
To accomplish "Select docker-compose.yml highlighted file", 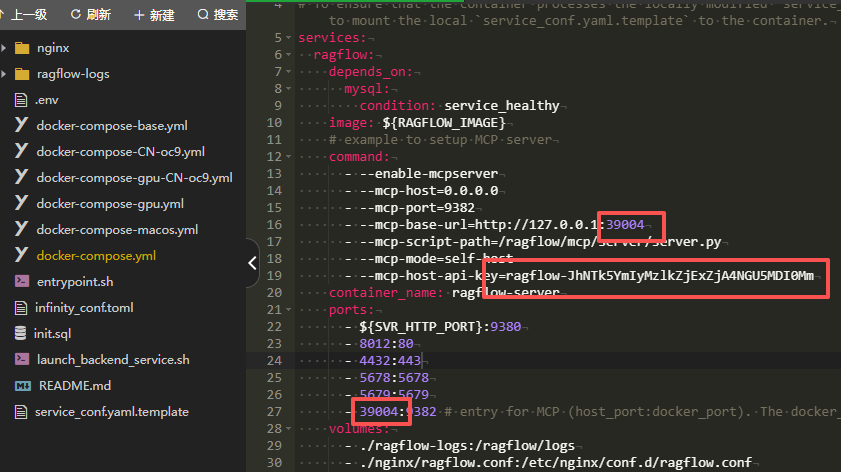I will 96,256.
